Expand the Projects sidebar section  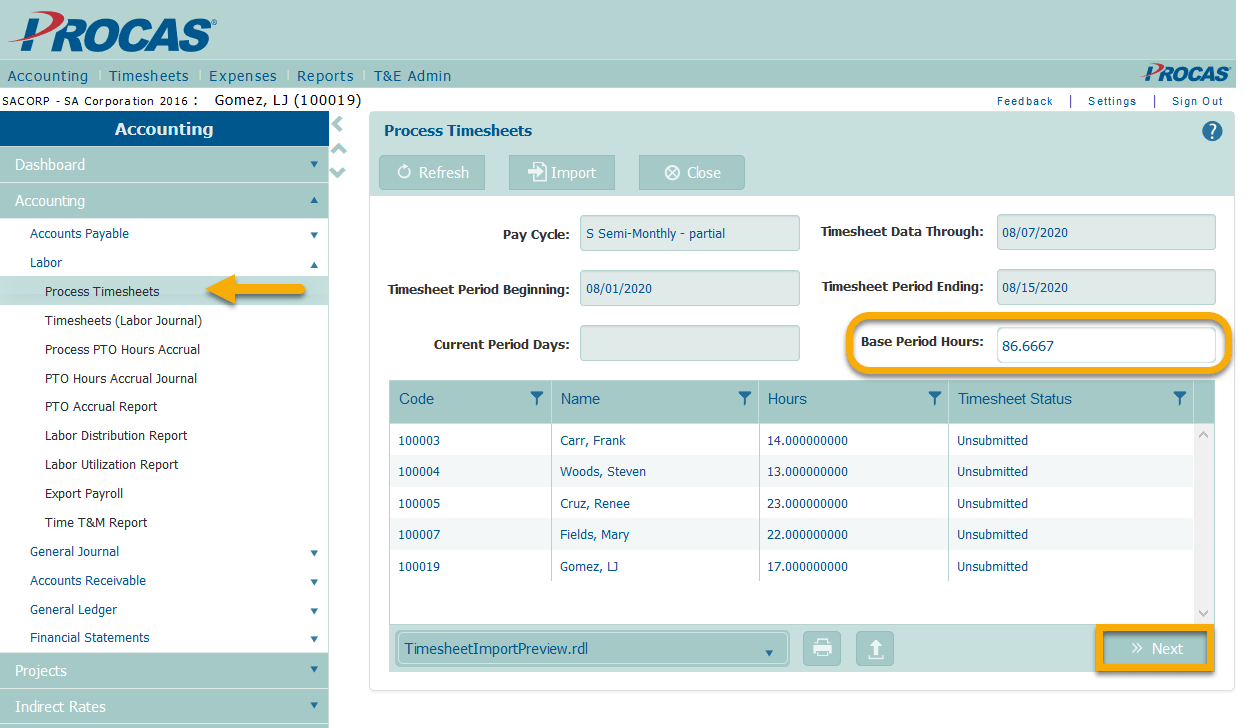click(x=164, y=671)
